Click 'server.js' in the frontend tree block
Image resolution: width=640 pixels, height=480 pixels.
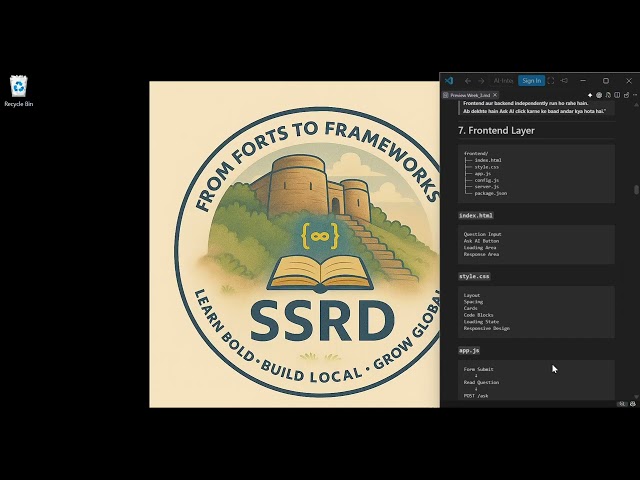click(x=487, y=187)
